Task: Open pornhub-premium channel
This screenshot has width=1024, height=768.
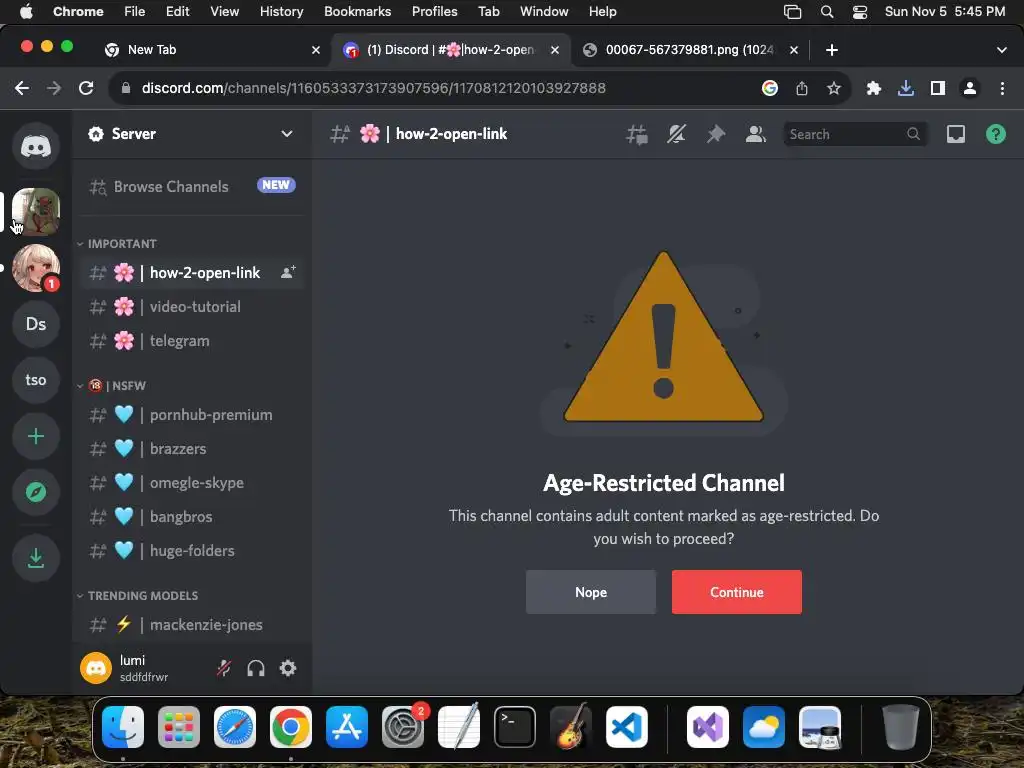Action: pos(191,415)
